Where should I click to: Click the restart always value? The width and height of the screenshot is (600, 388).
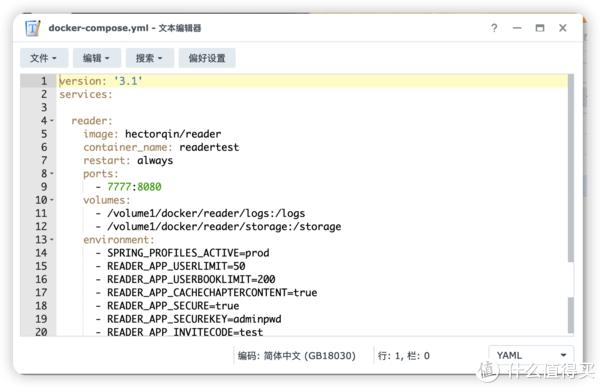pos(155,161)
